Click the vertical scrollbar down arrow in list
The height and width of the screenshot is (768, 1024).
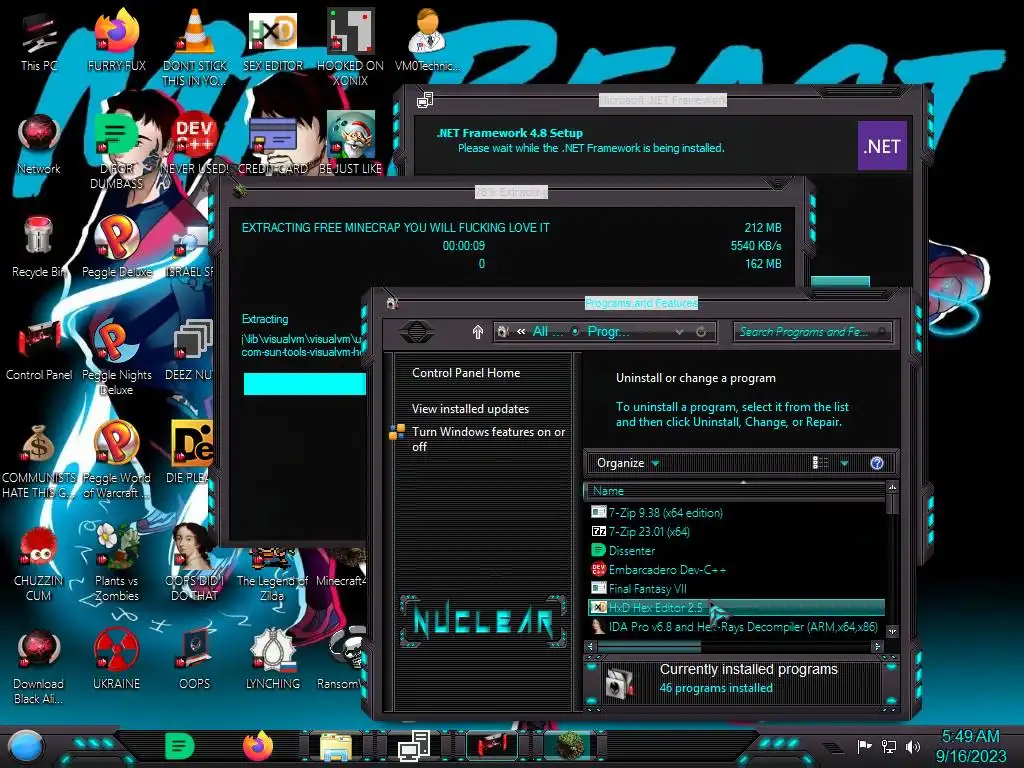point(892,632)
